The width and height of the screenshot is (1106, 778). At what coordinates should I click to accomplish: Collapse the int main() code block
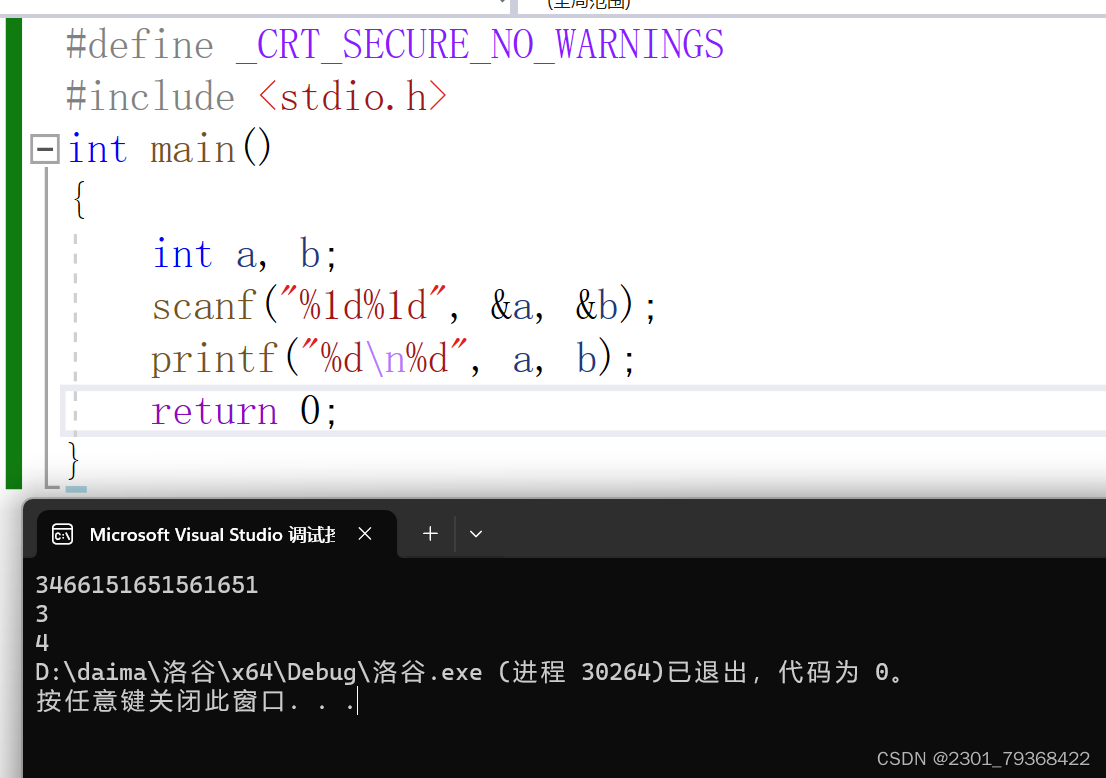tap(44, 148)
